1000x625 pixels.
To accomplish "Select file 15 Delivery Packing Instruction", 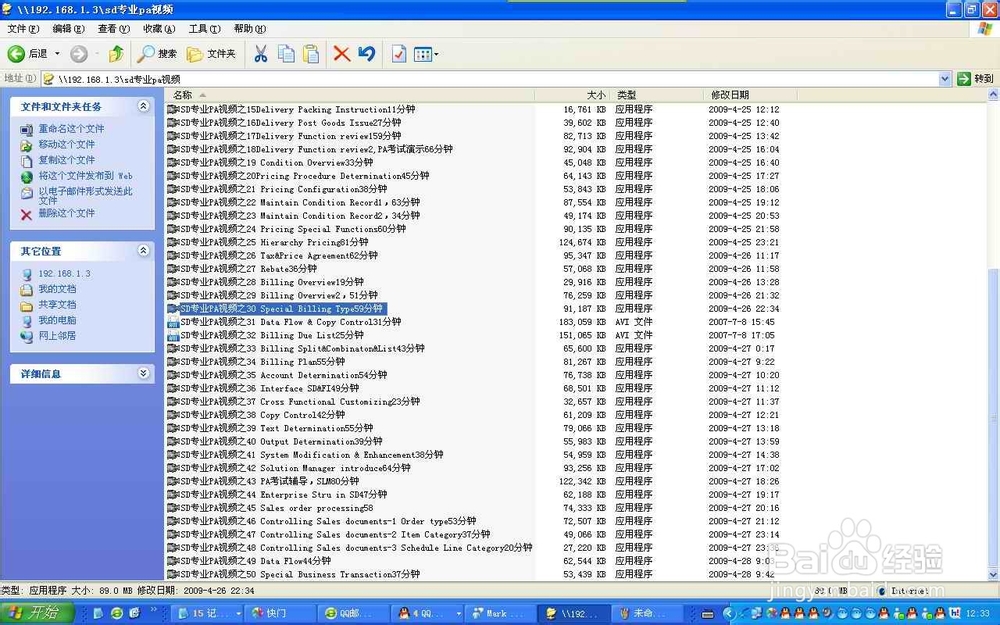I will click(x=291, y=110).
